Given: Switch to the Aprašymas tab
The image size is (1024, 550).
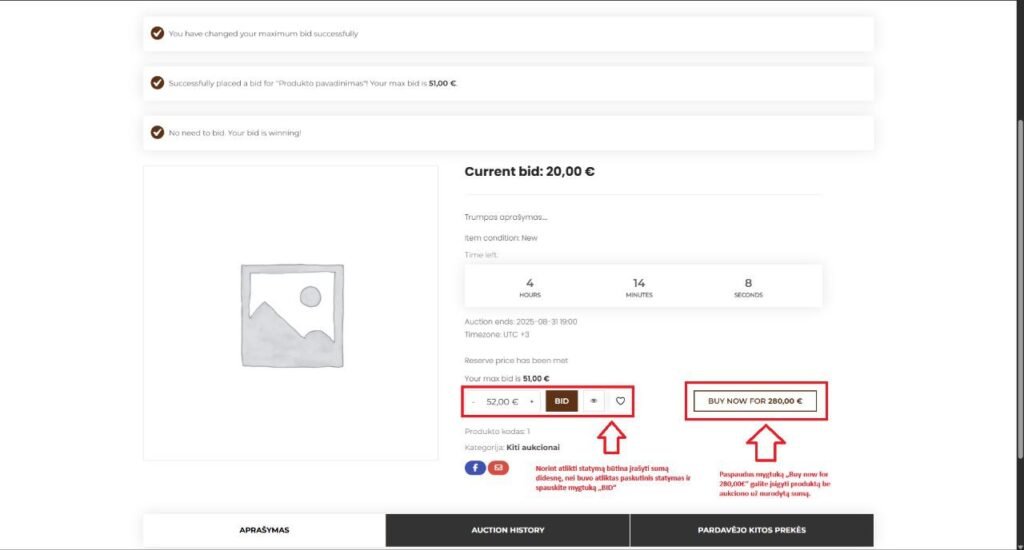Looking at the screenshot, I should coord(264,530).
